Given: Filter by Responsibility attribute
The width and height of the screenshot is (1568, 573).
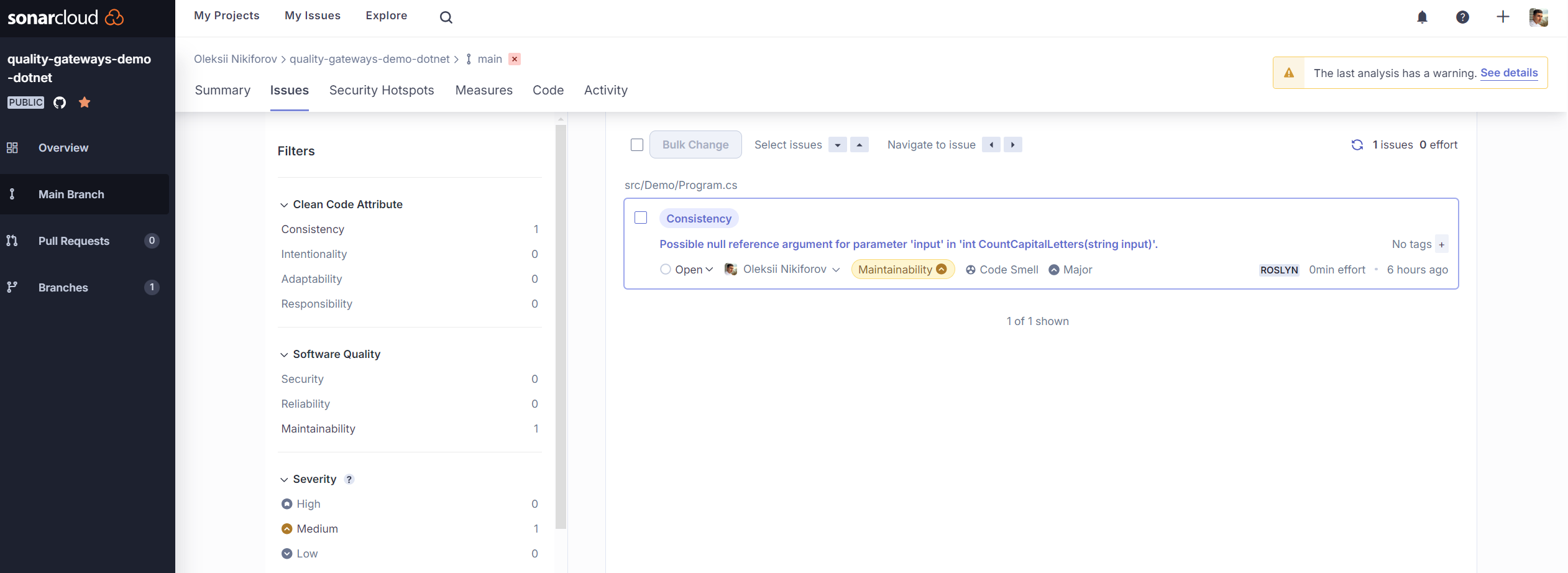Looking at the screenshot, I should 410,304.
